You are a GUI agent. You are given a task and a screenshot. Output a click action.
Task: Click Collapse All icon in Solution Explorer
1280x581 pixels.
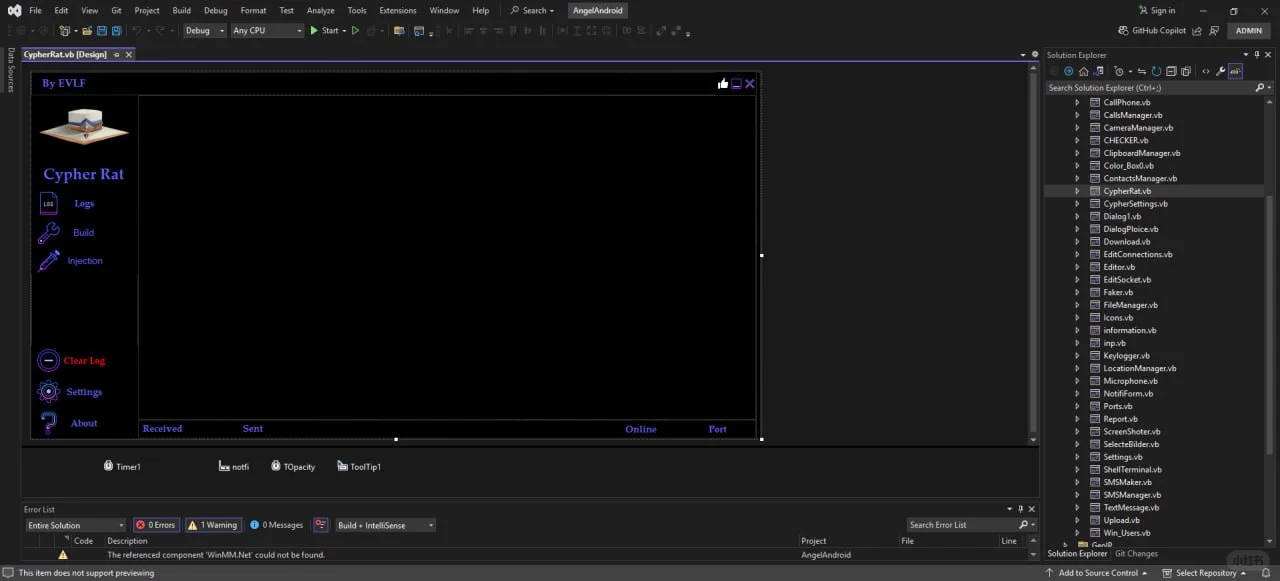coord(1171,71)
